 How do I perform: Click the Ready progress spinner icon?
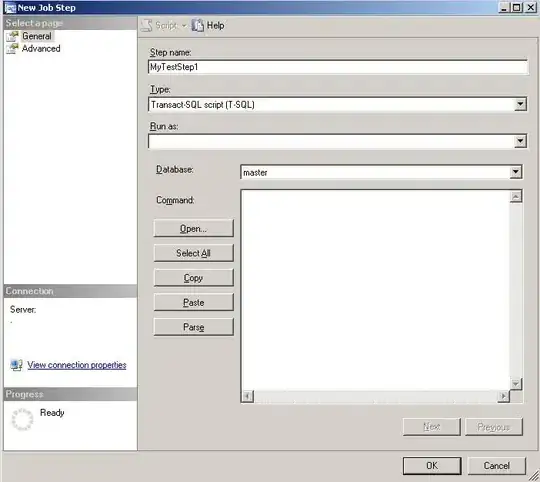[x=22, y=419]
